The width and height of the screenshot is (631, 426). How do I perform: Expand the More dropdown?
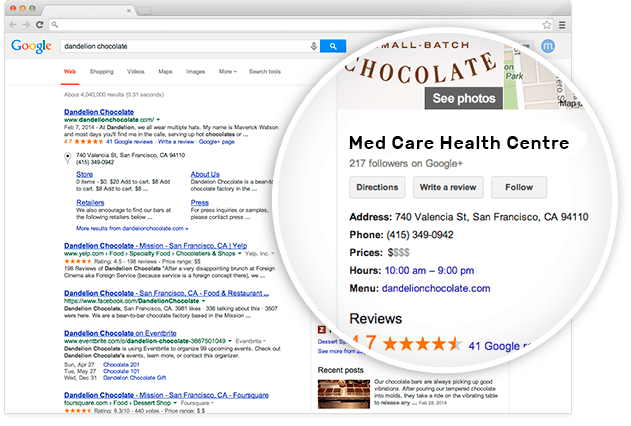(227, 72)
